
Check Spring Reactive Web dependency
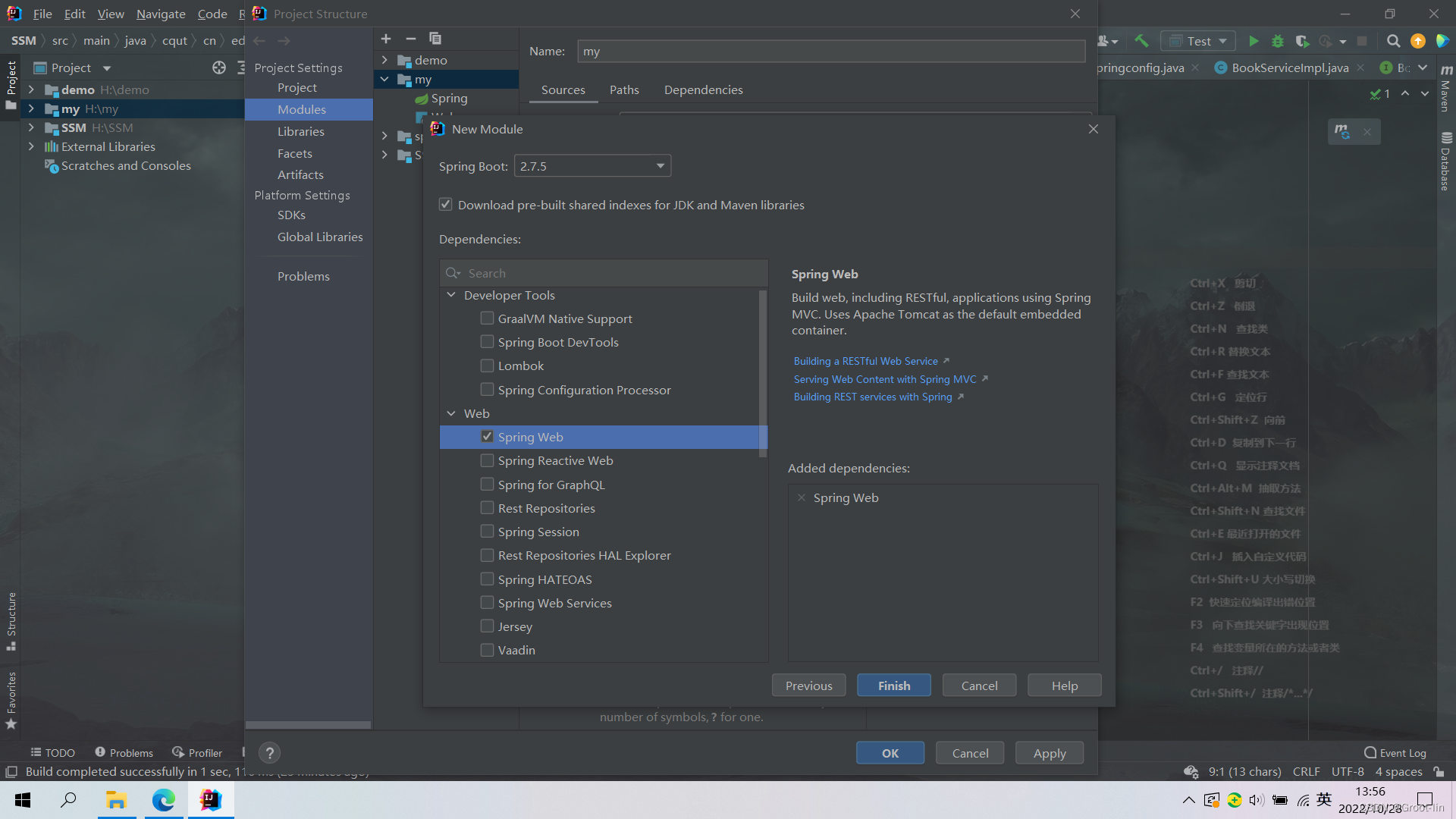click(487, 460)
